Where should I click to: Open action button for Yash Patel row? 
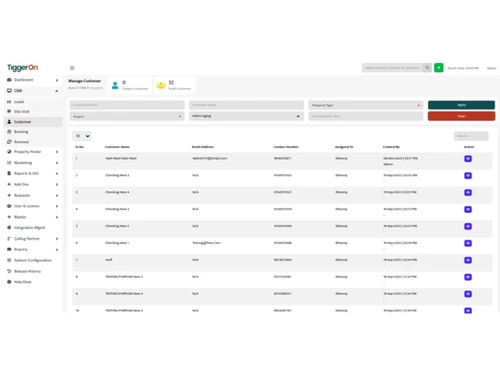click(x=468, y=159)
